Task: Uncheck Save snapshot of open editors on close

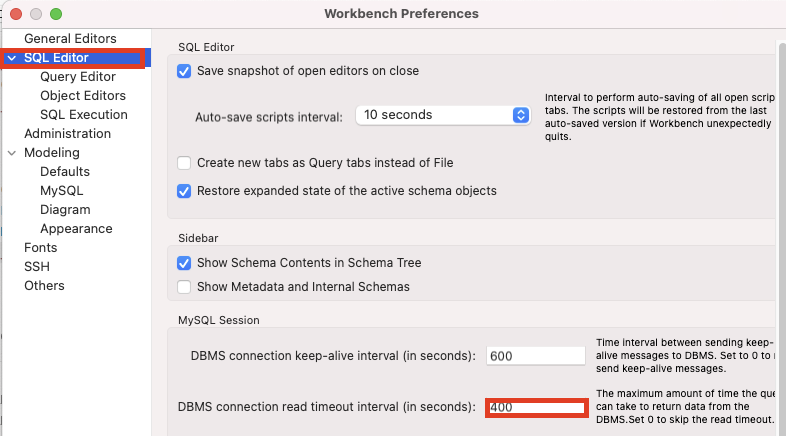Action: tap(184, 71)
